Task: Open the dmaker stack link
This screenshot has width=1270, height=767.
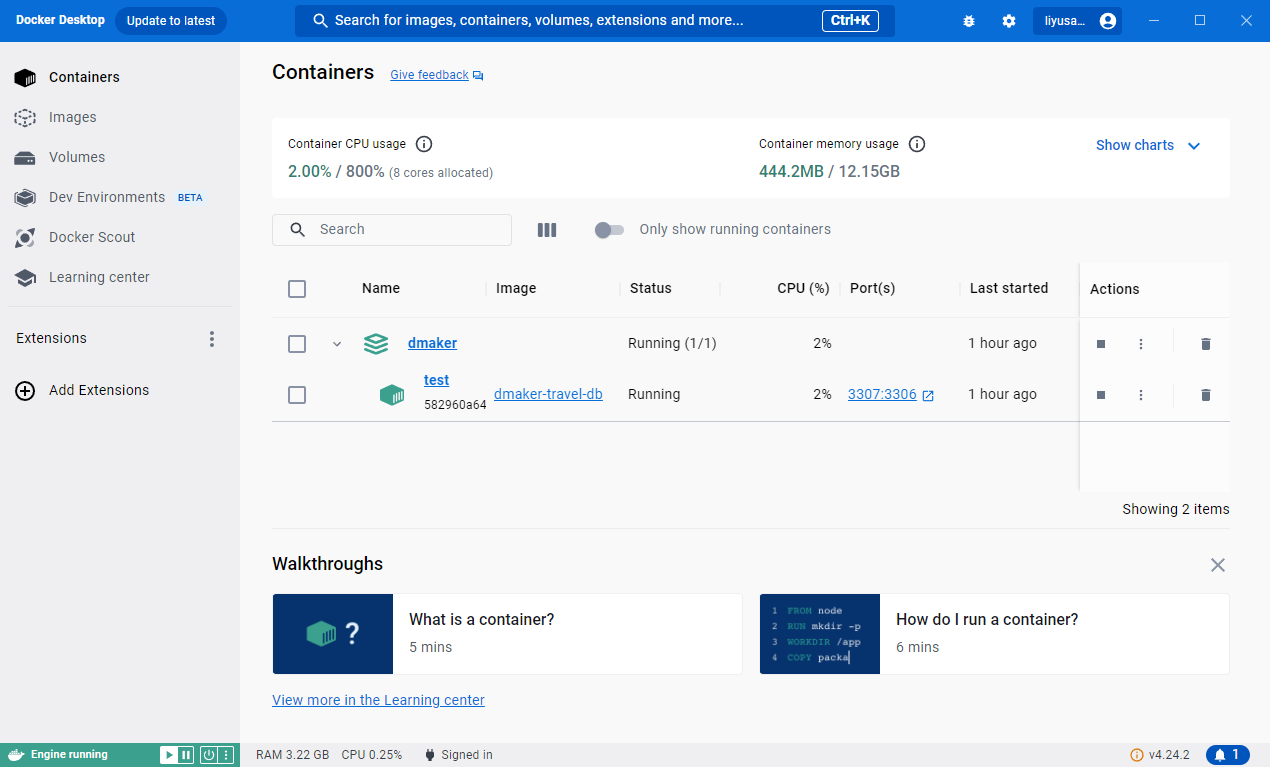Action: pos(432,343)
